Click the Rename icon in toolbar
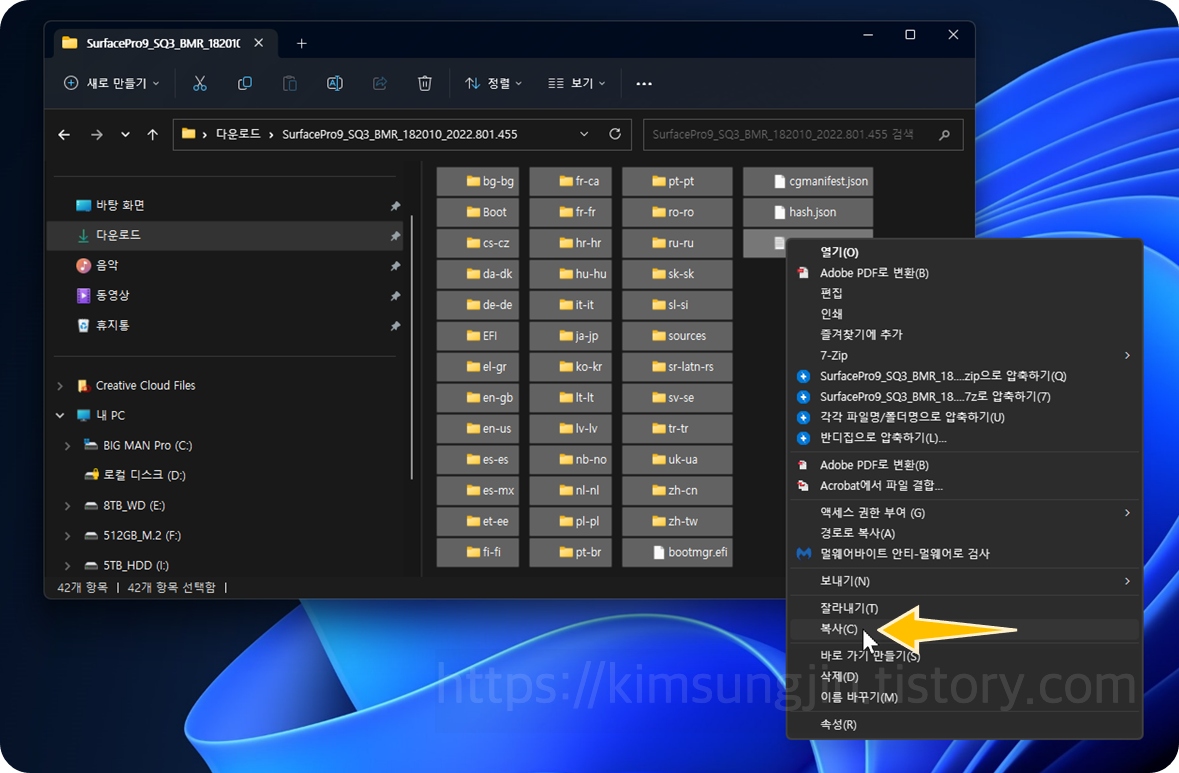The height and width of the screenshot is (773, 1179). 335,83
